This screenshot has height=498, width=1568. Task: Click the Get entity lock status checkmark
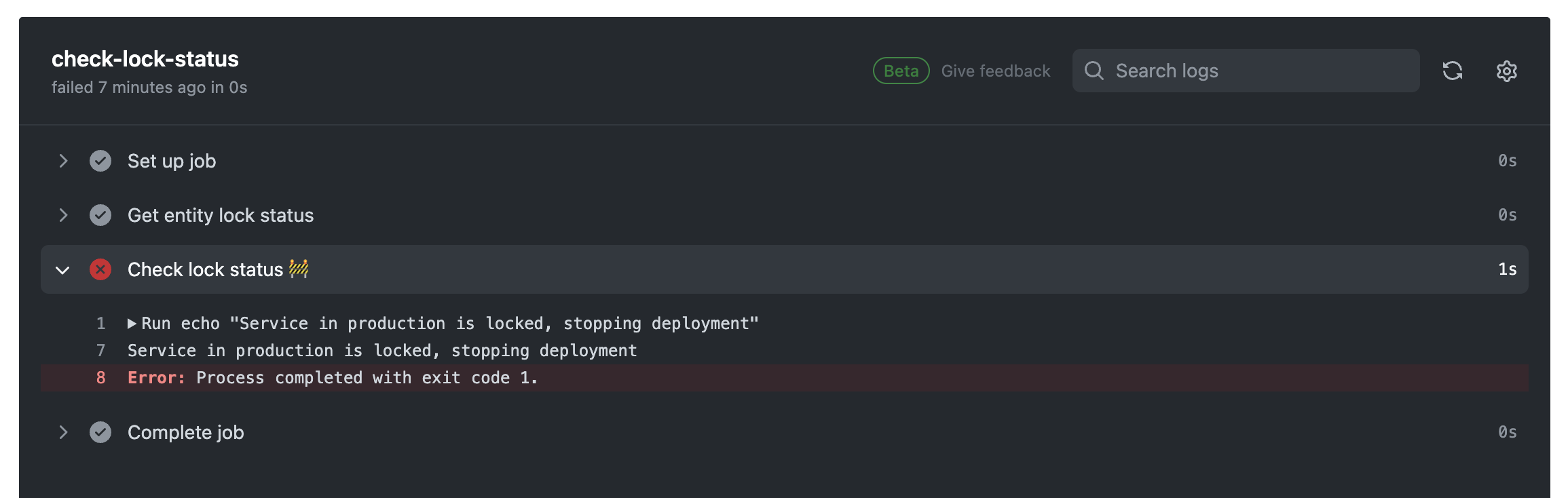point(100,215)
